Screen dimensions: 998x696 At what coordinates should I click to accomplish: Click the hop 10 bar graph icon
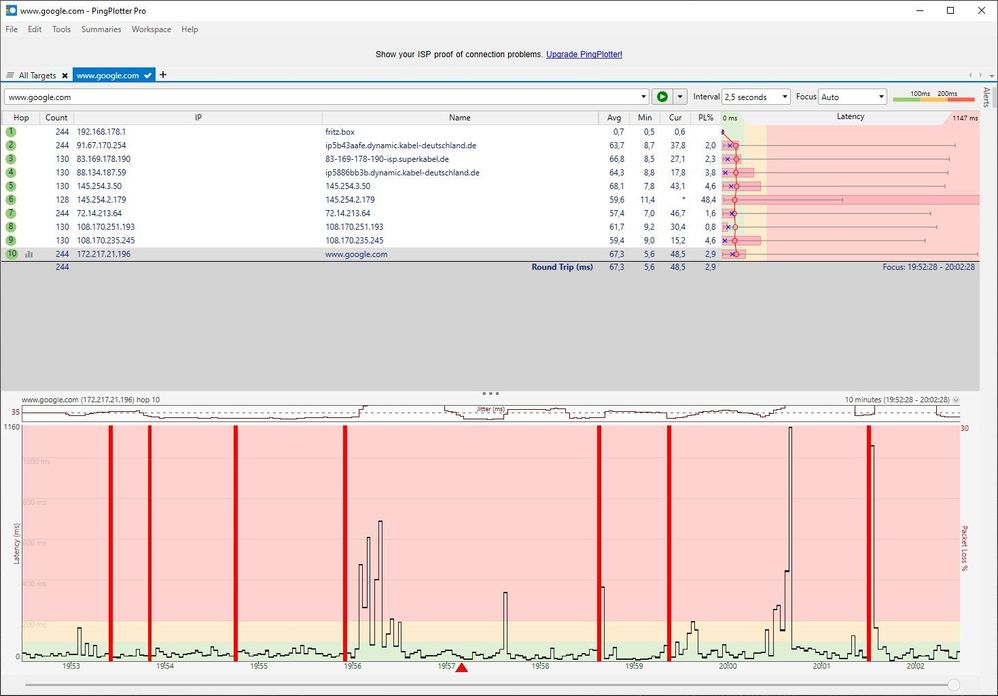[29, 254]
